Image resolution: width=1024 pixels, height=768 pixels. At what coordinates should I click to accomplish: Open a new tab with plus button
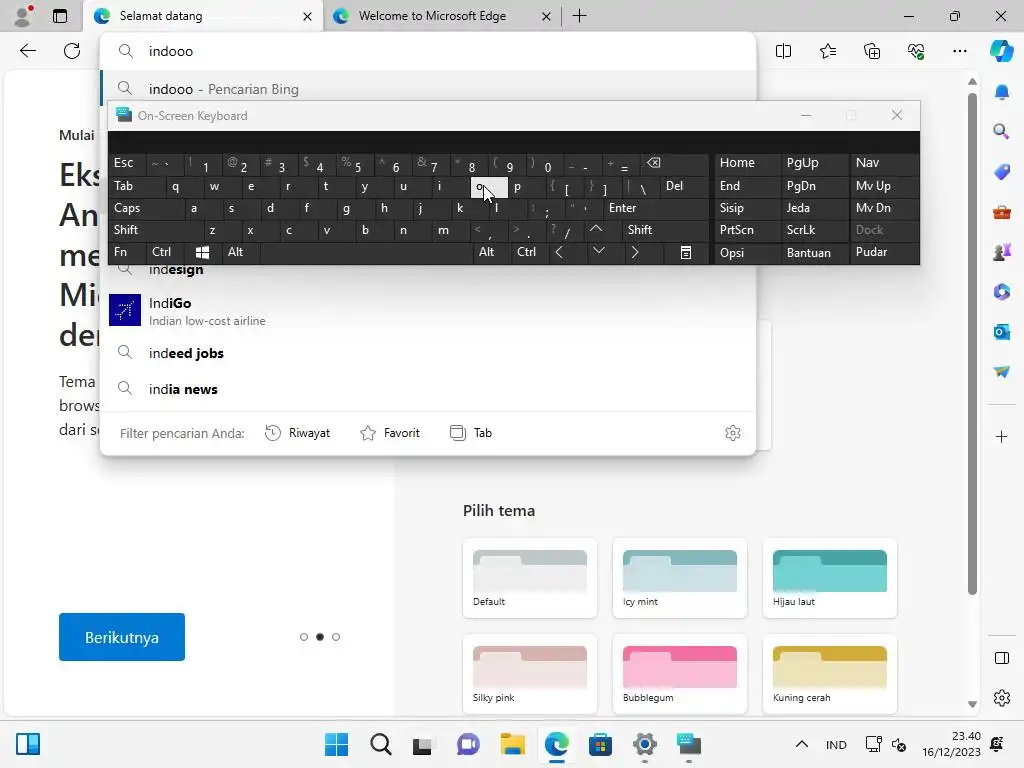pyautogui.click(x=579, y=16)
